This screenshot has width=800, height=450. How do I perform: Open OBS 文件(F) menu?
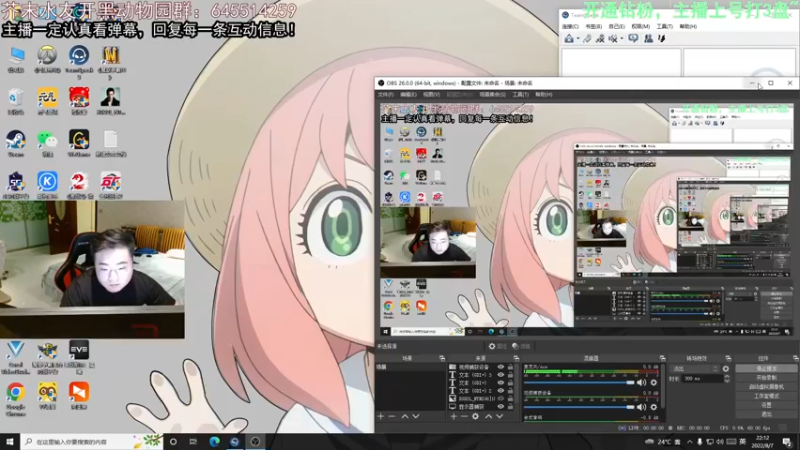click(x=386, y=94)
